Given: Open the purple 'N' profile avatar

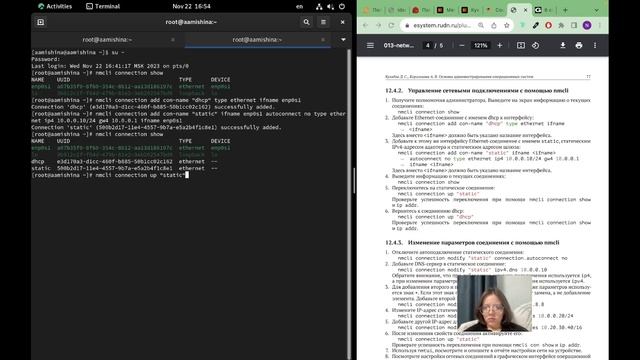Looking at the screenshot, I should (587, 25).
